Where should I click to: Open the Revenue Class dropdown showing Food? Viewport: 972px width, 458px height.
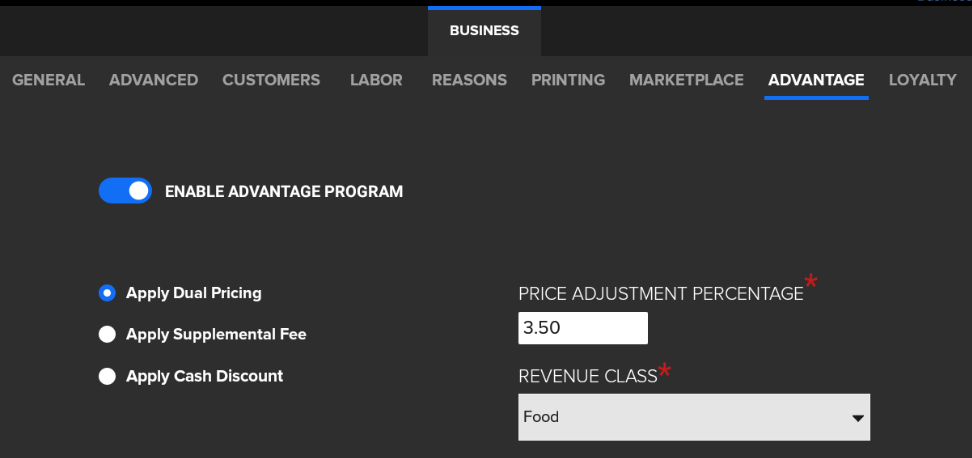(x=680, y=417)
